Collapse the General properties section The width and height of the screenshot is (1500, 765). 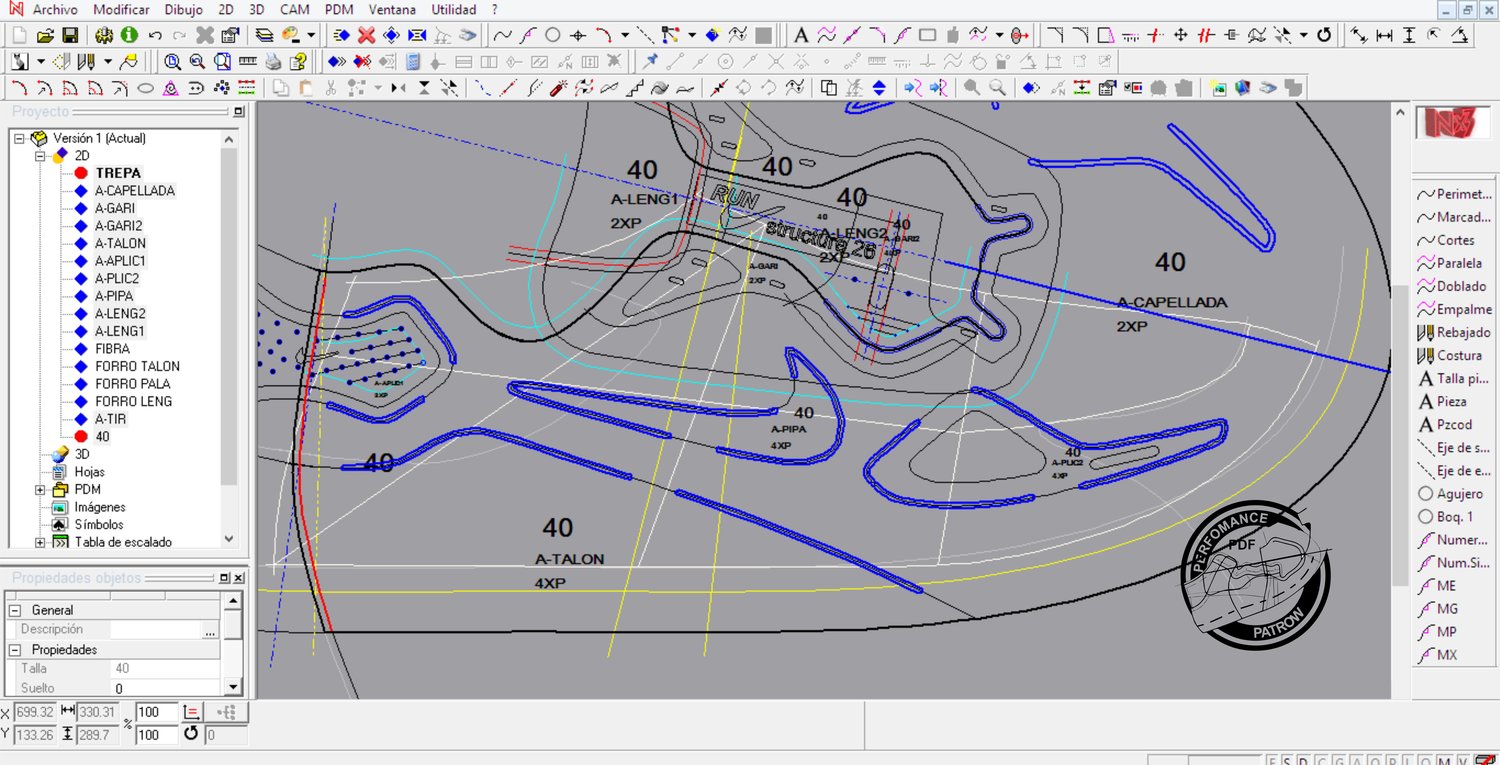click(15, 610)
